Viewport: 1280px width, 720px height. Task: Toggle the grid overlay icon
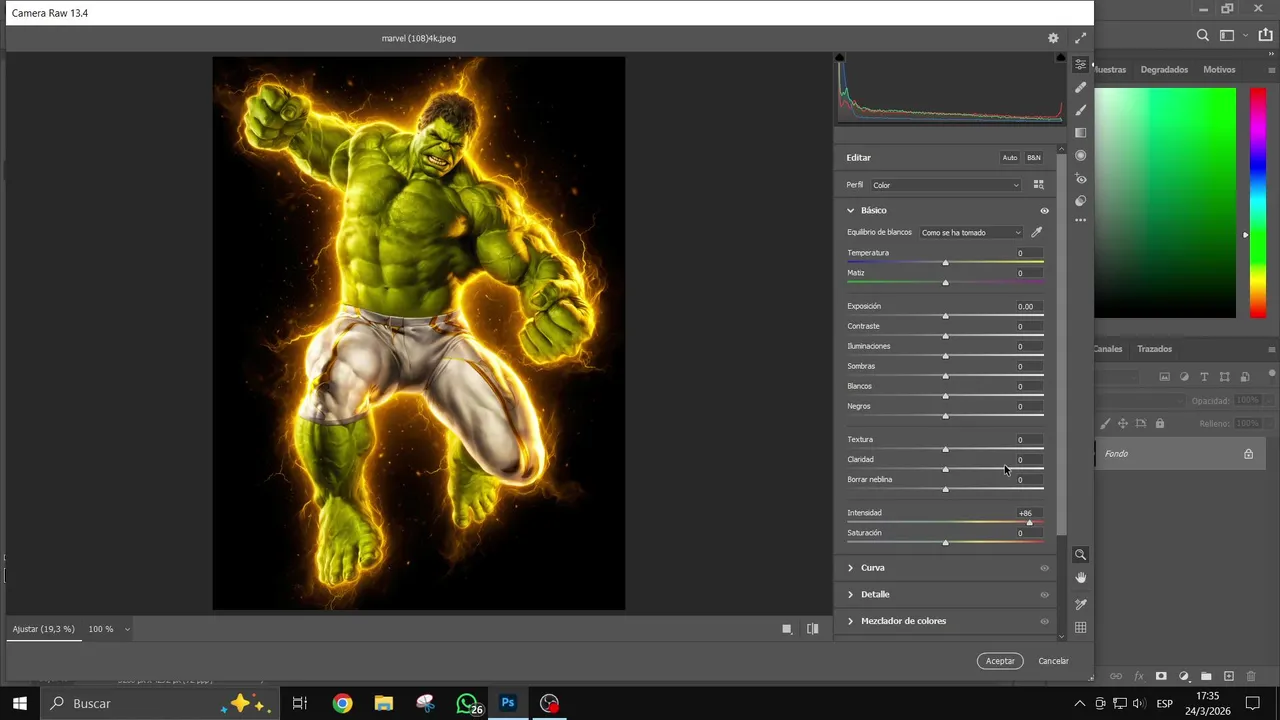point(1080,628)
